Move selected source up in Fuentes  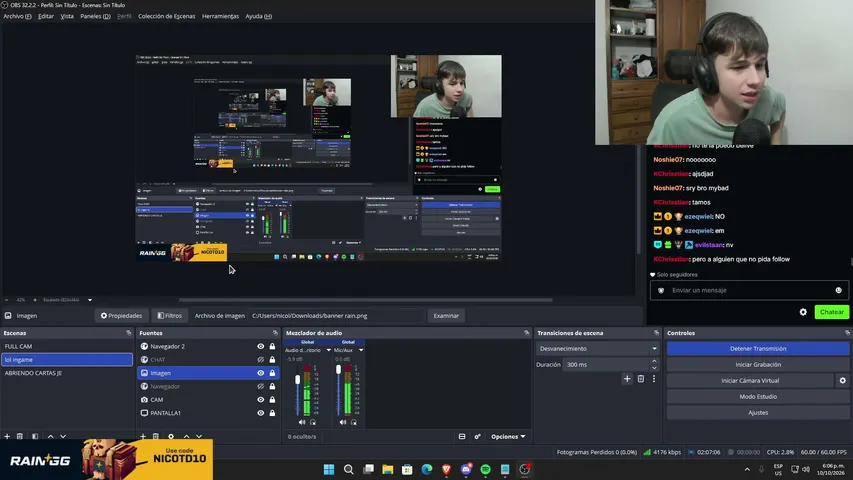[x=187, y=436]
